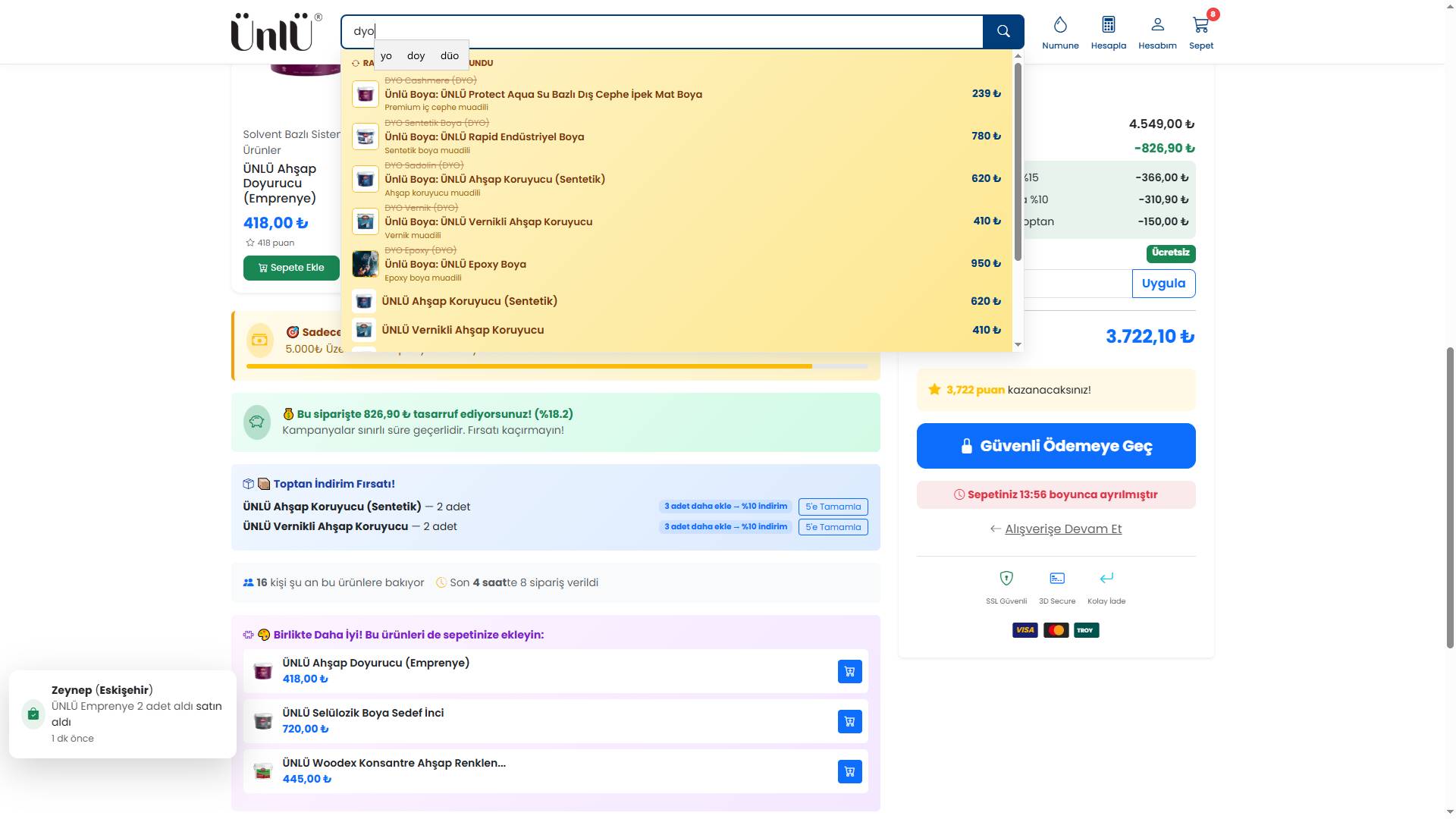Follow Alışverişe Devam Et link

coord(1062,529)
